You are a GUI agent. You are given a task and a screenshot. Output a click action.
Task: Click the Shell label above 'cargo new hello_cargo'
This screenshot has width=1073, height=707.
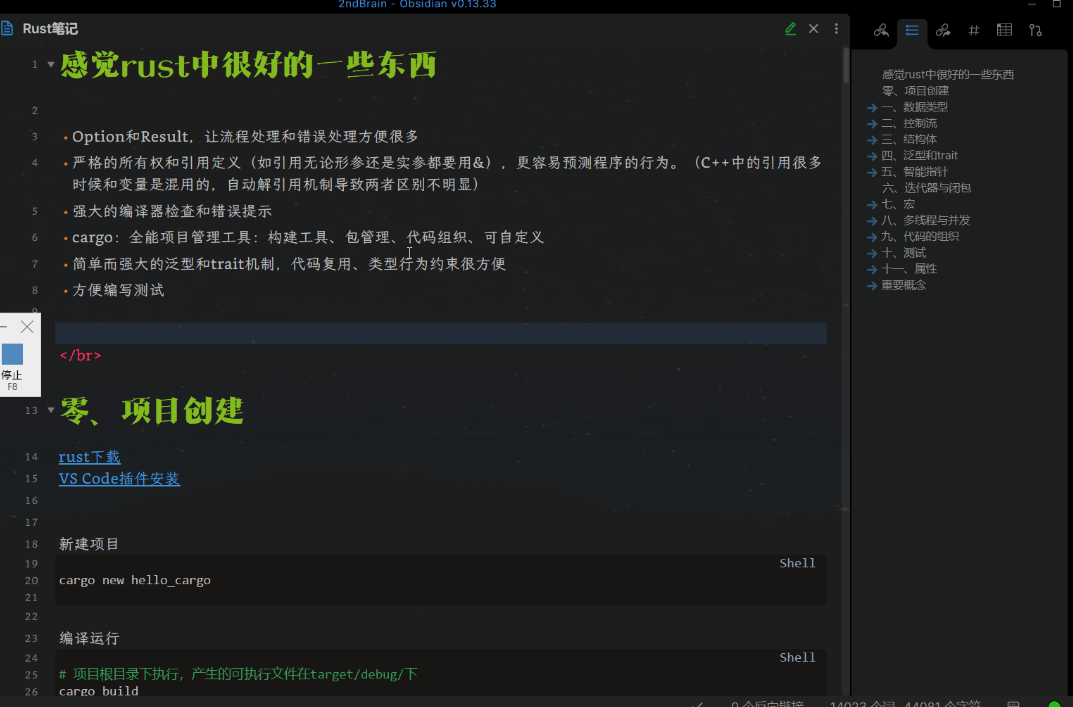pos(797,563)
